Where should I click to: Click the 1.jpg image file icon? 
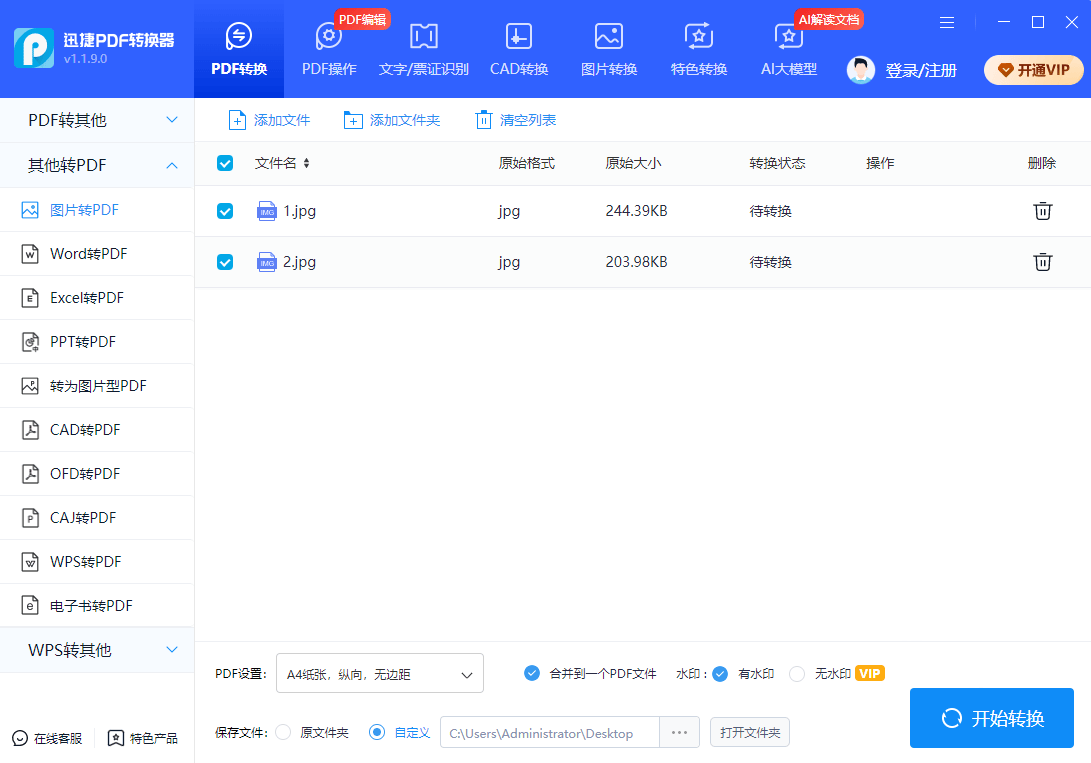tap(267, 211)
